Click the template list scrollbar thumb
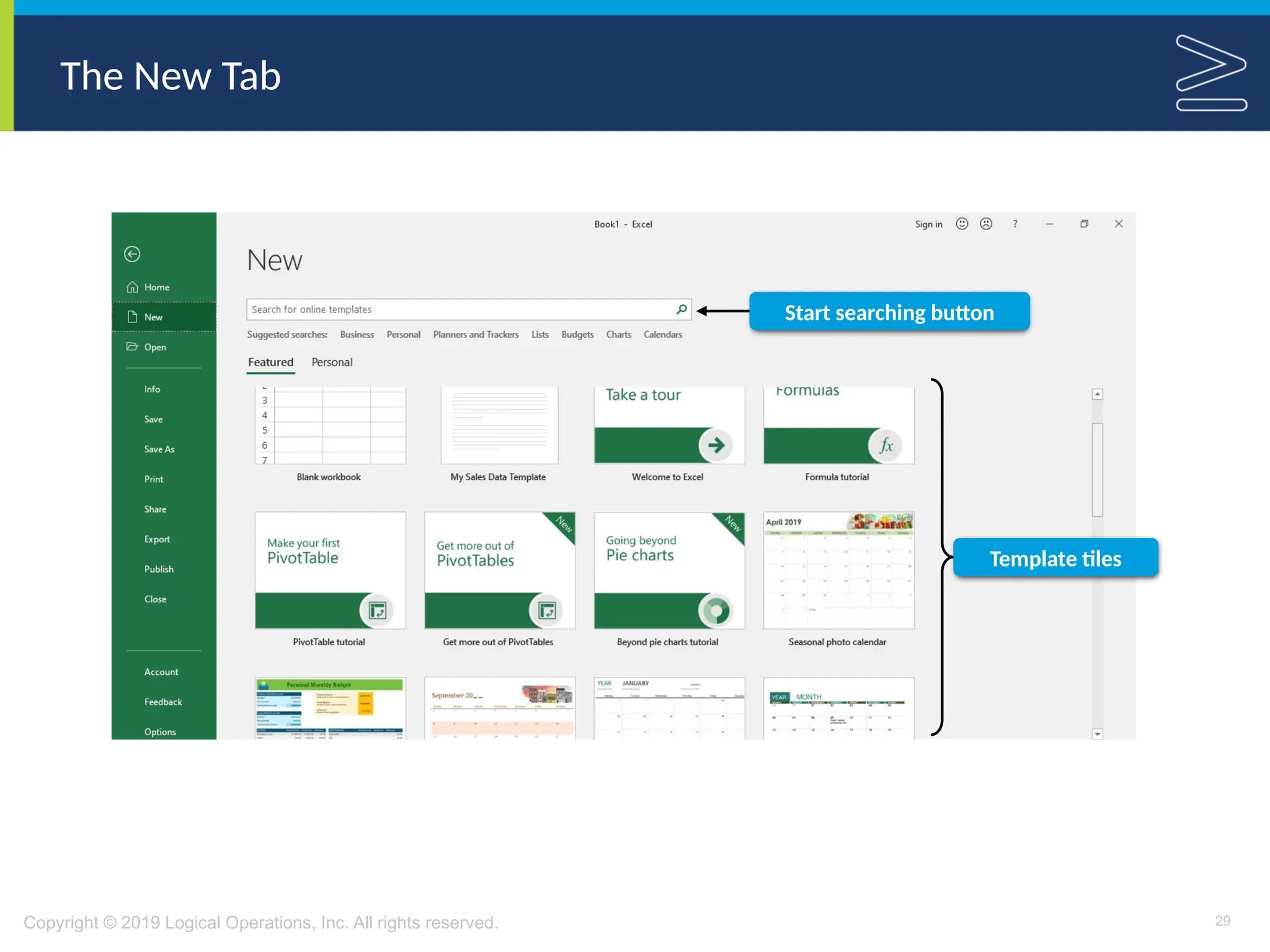Screen dimensions: 1270x952 coord(1097,469)
